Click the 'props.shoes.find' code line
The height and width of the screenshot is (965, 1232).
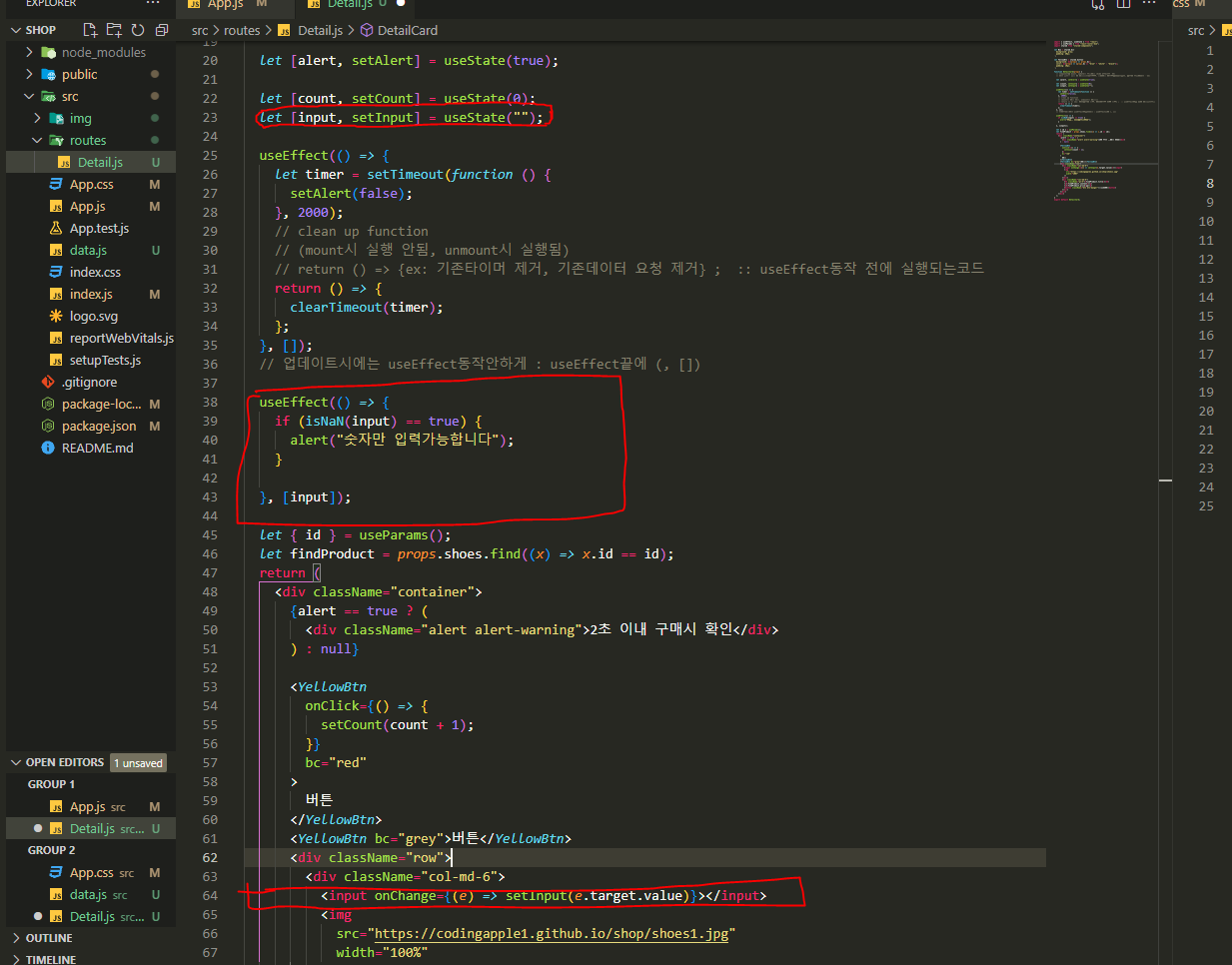pos(467,553)
